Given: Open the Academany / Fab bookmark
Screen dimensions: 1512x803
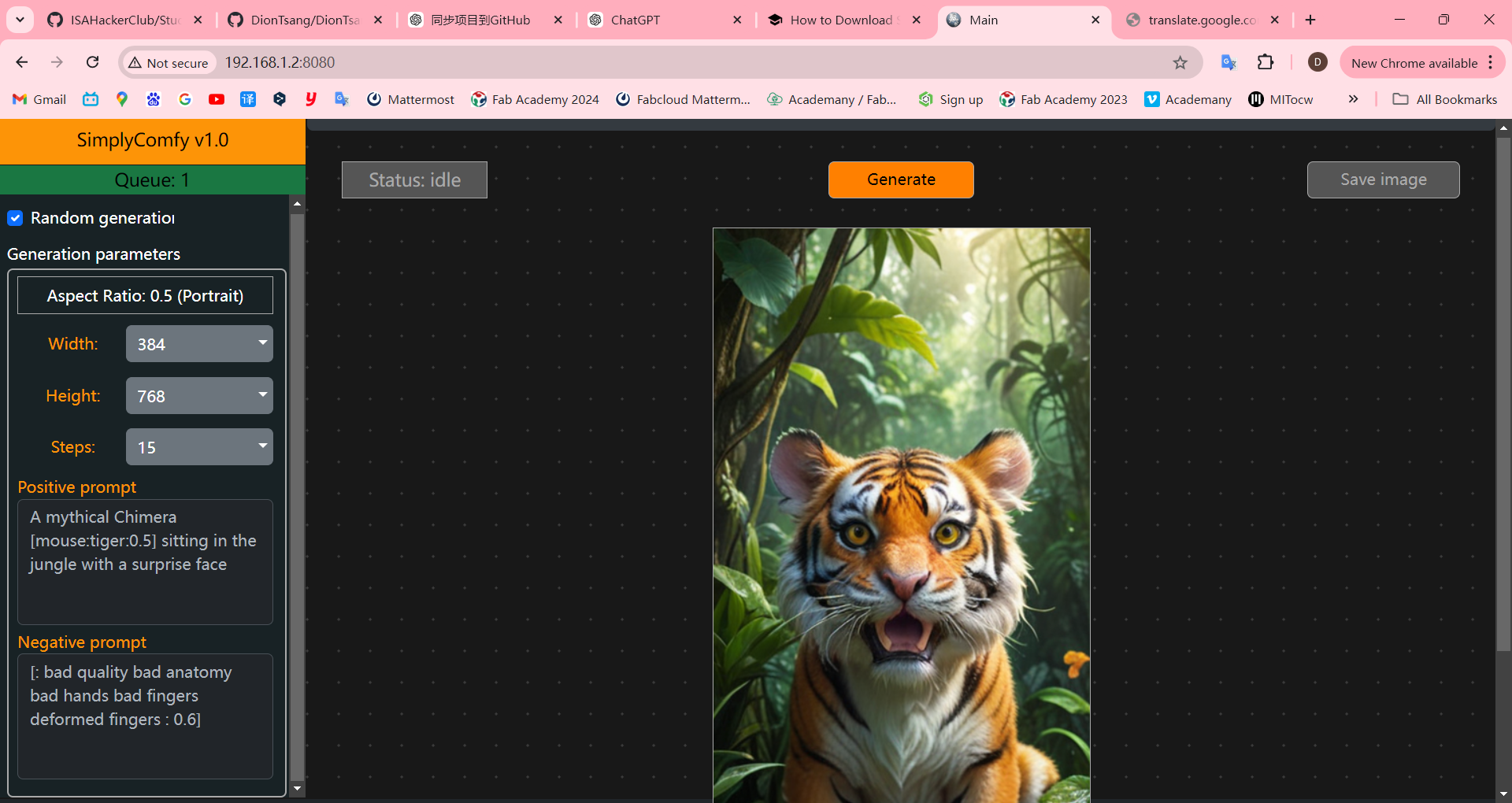Looking at the screenshot, I should [x=832, y=99].
